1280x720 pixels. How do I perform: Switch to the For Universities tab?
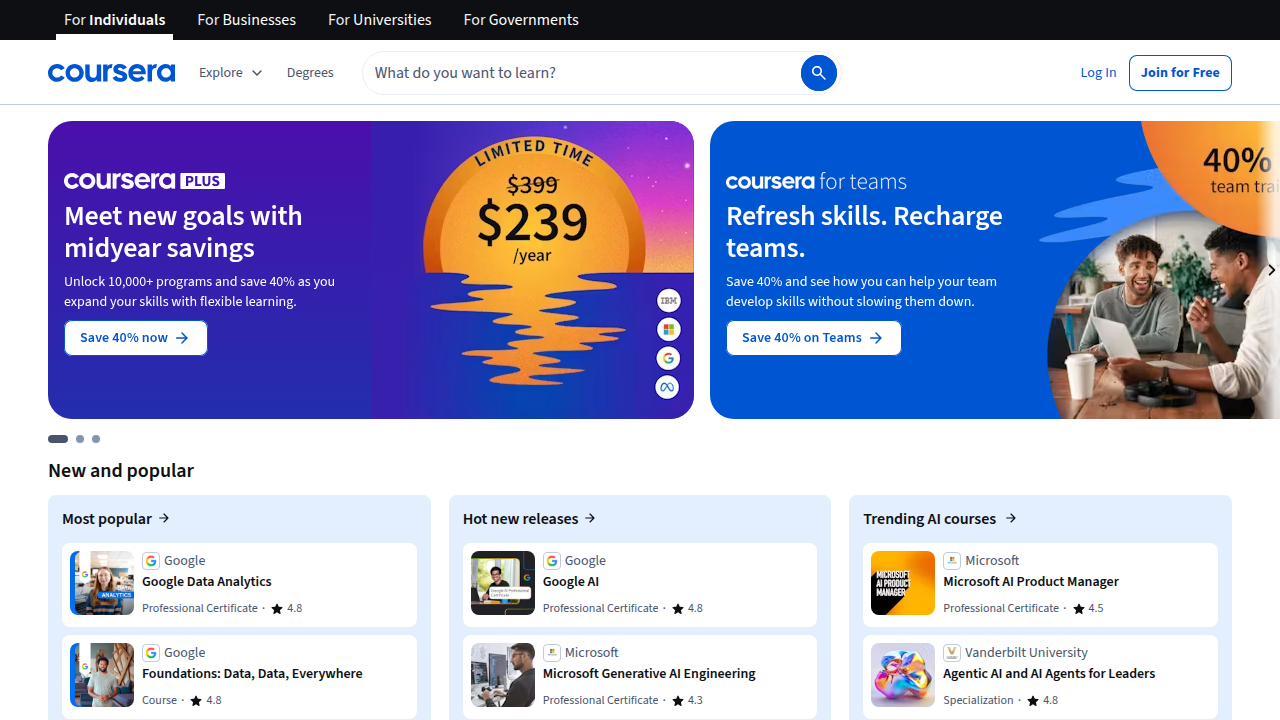[x=380, y=20]
